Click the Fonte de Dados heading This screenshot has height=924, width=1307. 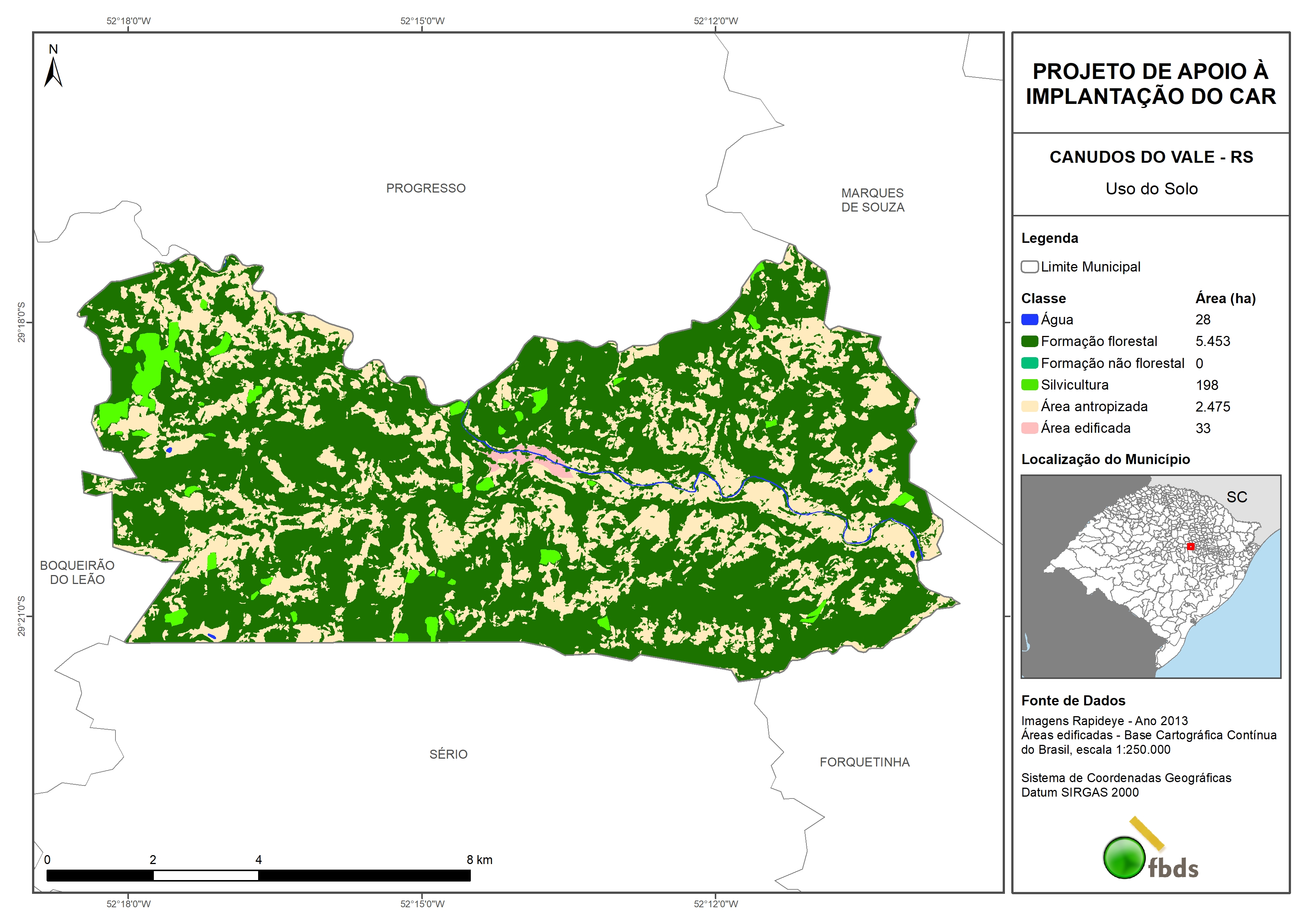point(1073,701)
